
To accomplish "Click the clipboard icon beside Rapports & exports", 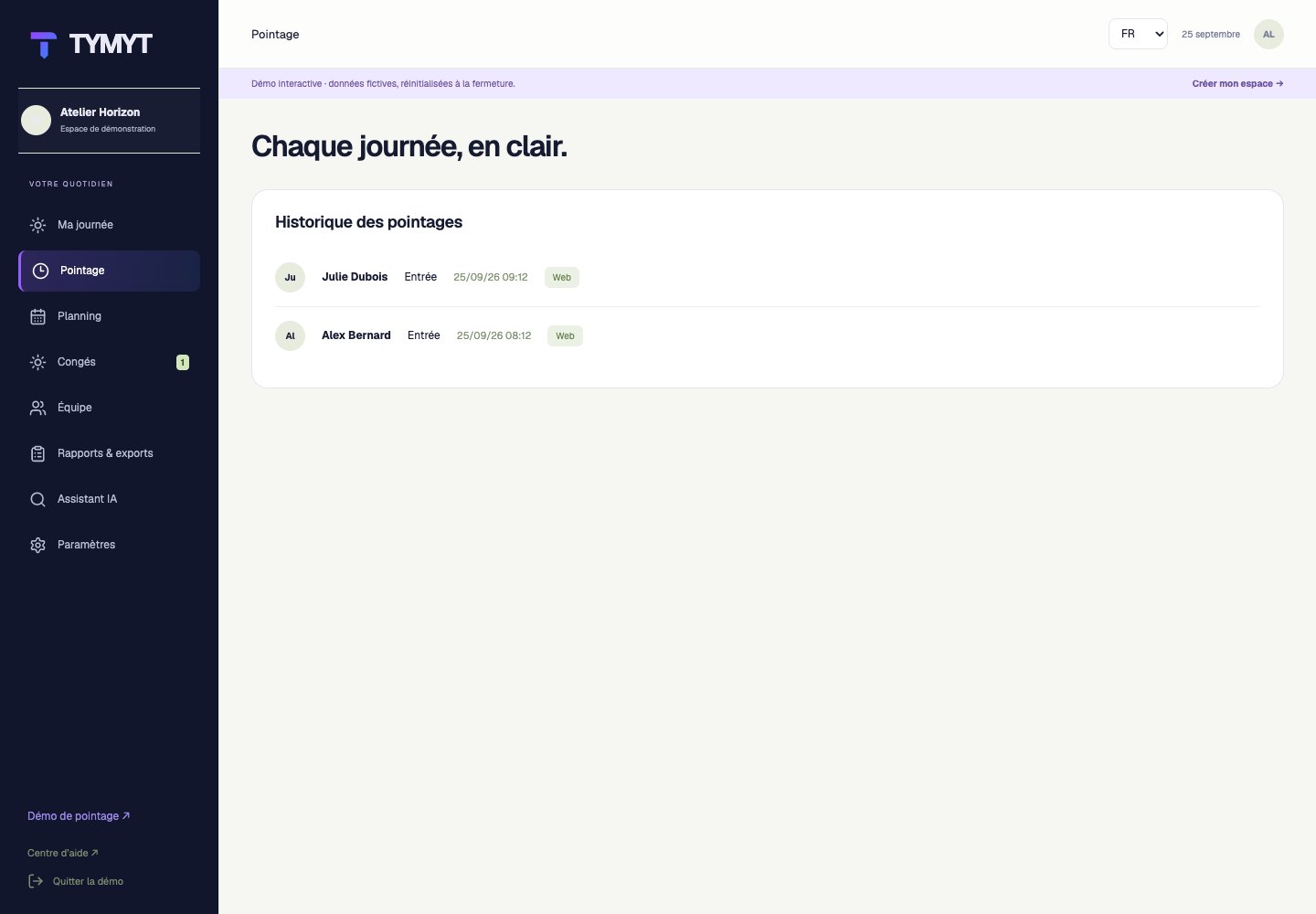I will pyautogui.click(x=37, y=453).
